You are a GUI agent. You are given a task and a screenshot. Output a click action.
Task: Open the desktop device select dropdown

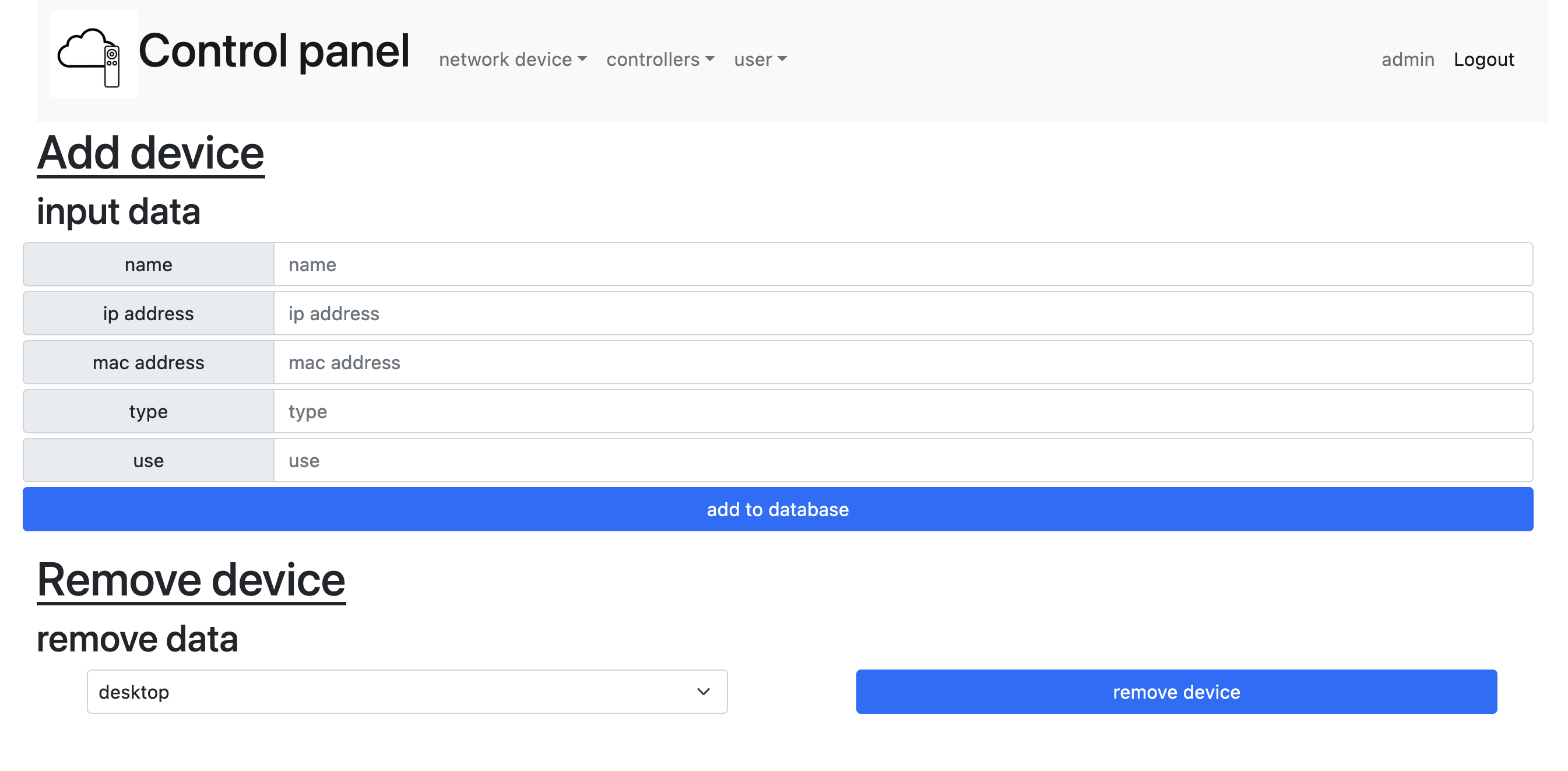[407, 692]
